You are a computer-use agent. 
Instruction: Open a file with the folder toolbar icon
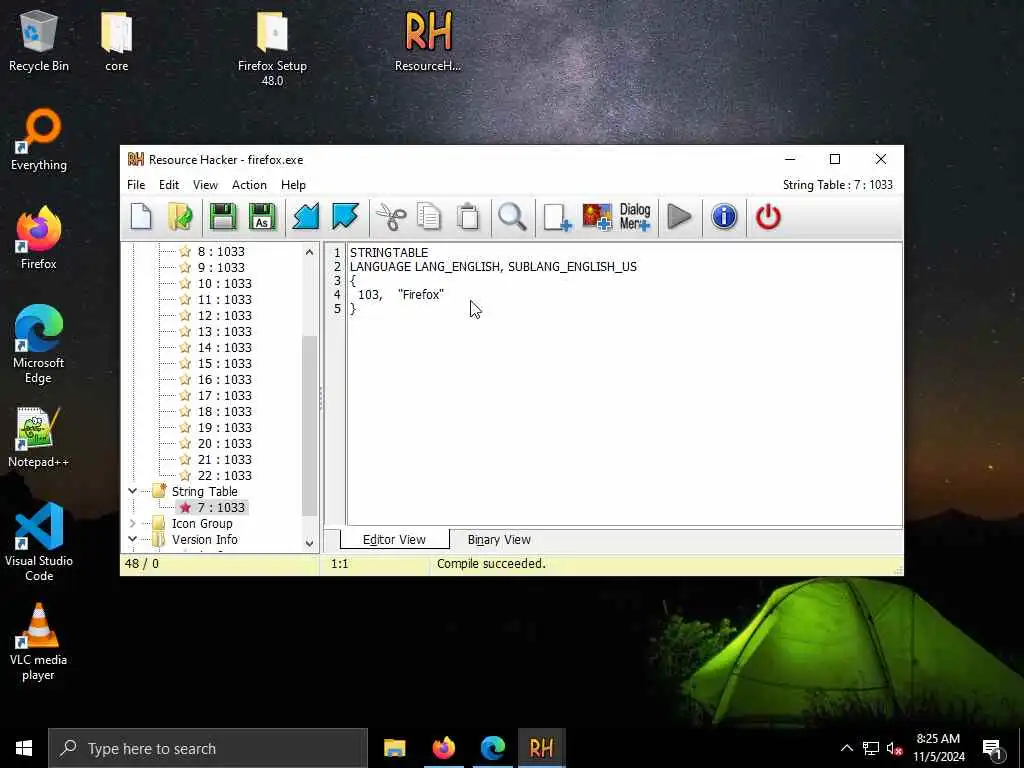[x=180, y=217]
